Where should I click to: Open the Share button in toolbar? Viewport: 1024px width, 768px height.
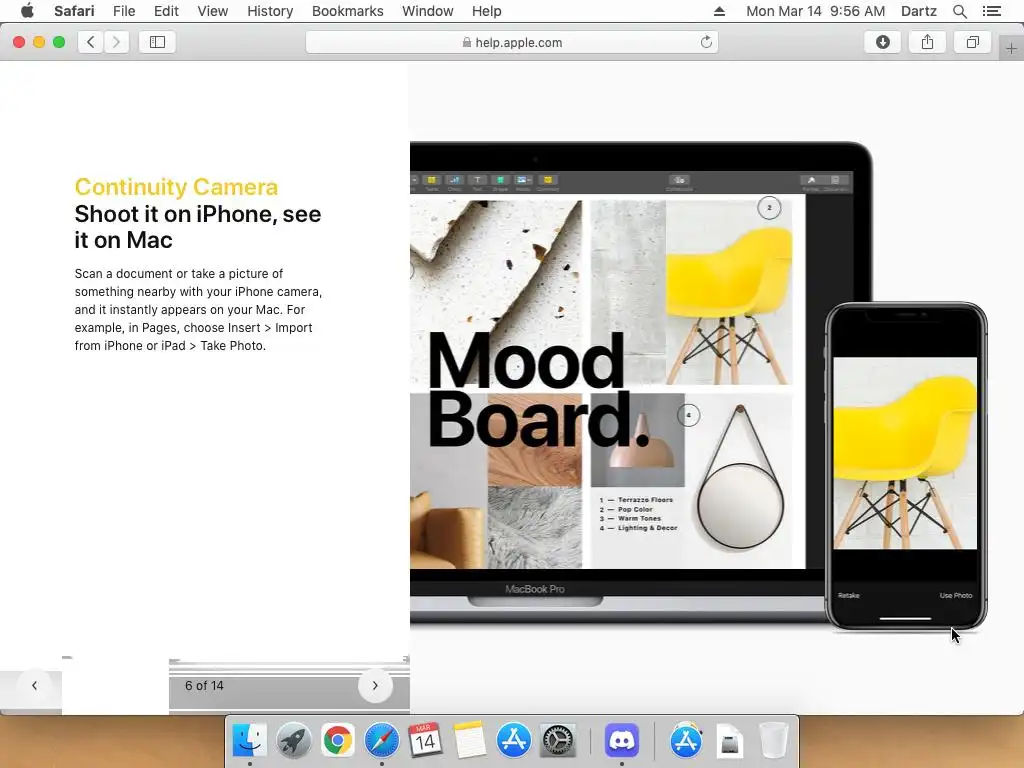(x=927, y=42)
